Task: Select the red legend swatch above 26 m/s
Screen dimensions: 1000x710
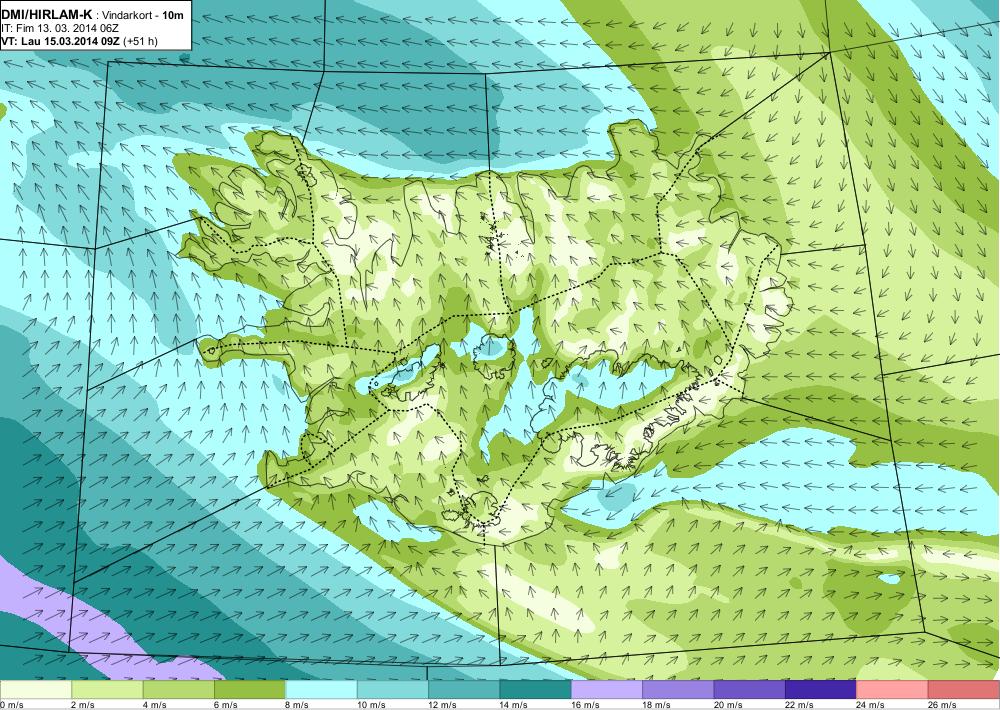Action: [x=964, y=690]
